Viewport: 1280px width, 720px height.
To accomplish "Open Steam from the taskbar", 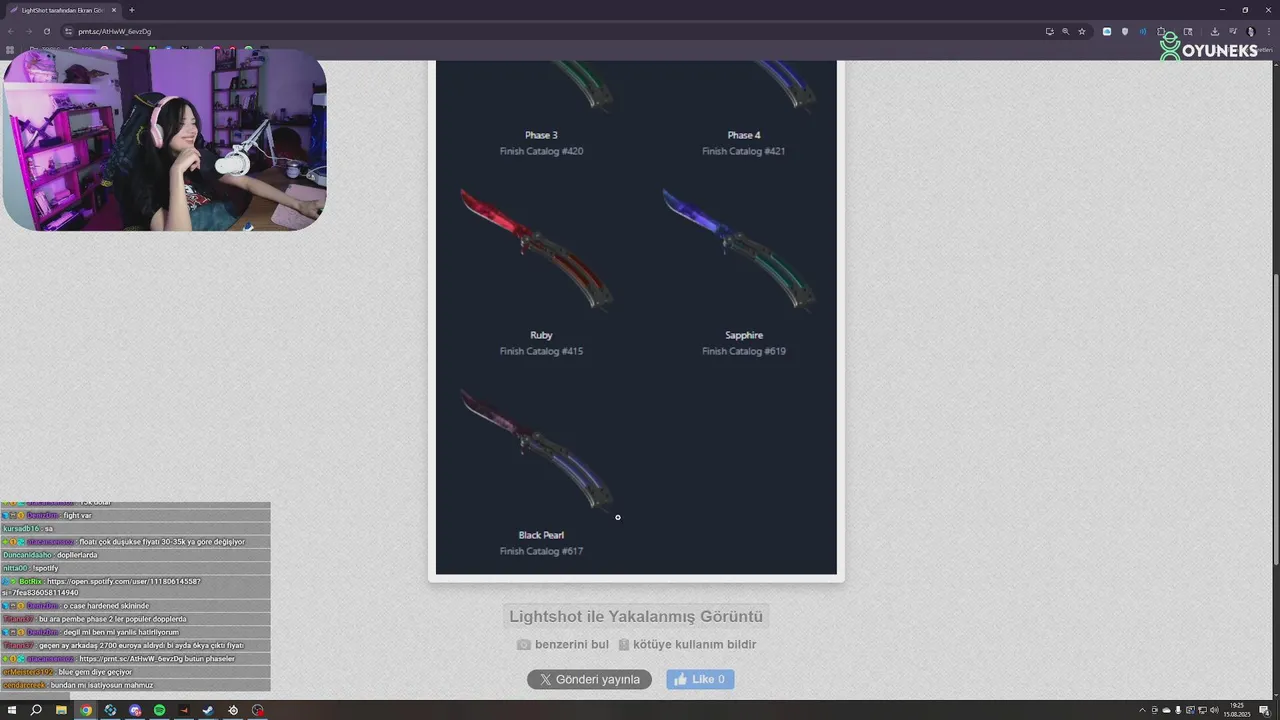I will [x=208, y=710].
